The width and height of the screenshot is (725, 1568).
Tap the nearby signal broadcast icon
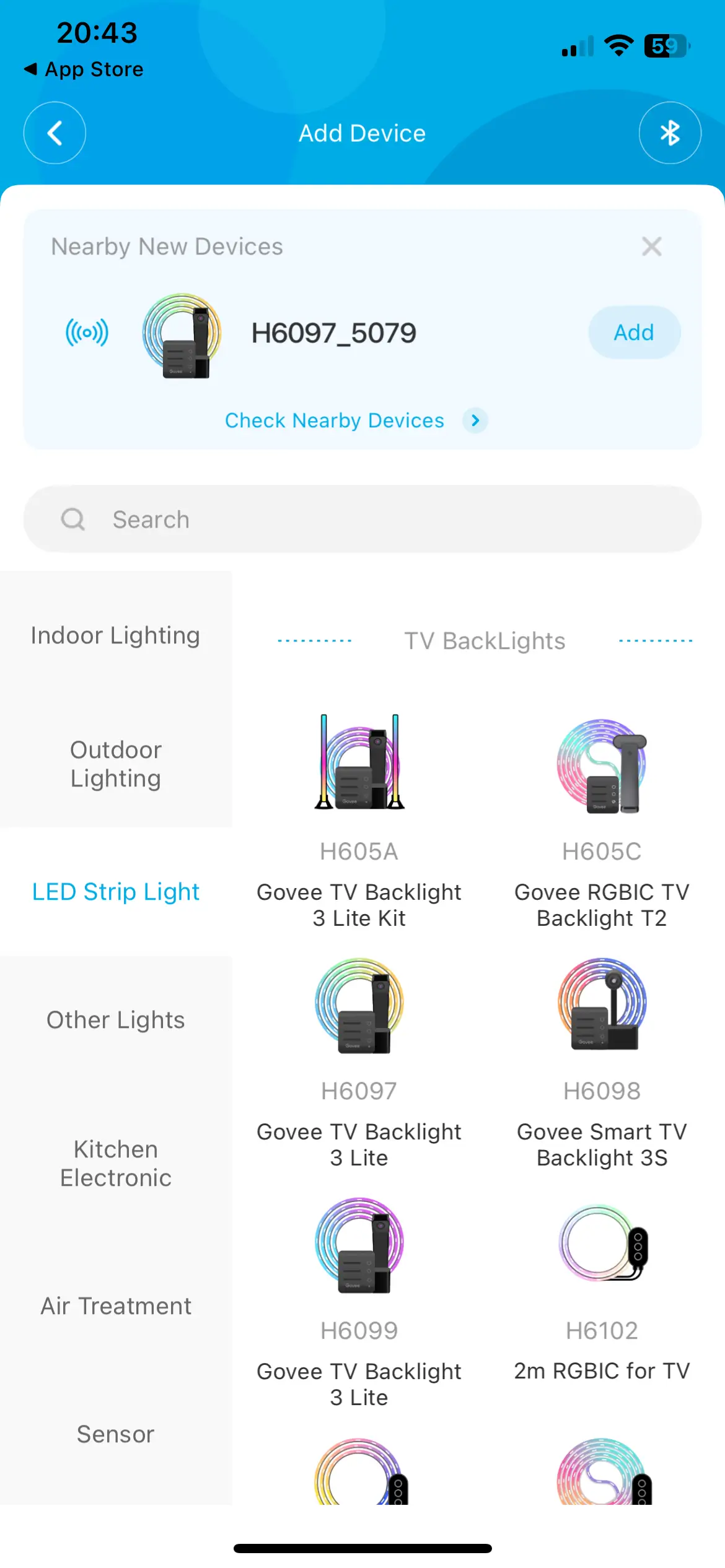pos(87,333)
